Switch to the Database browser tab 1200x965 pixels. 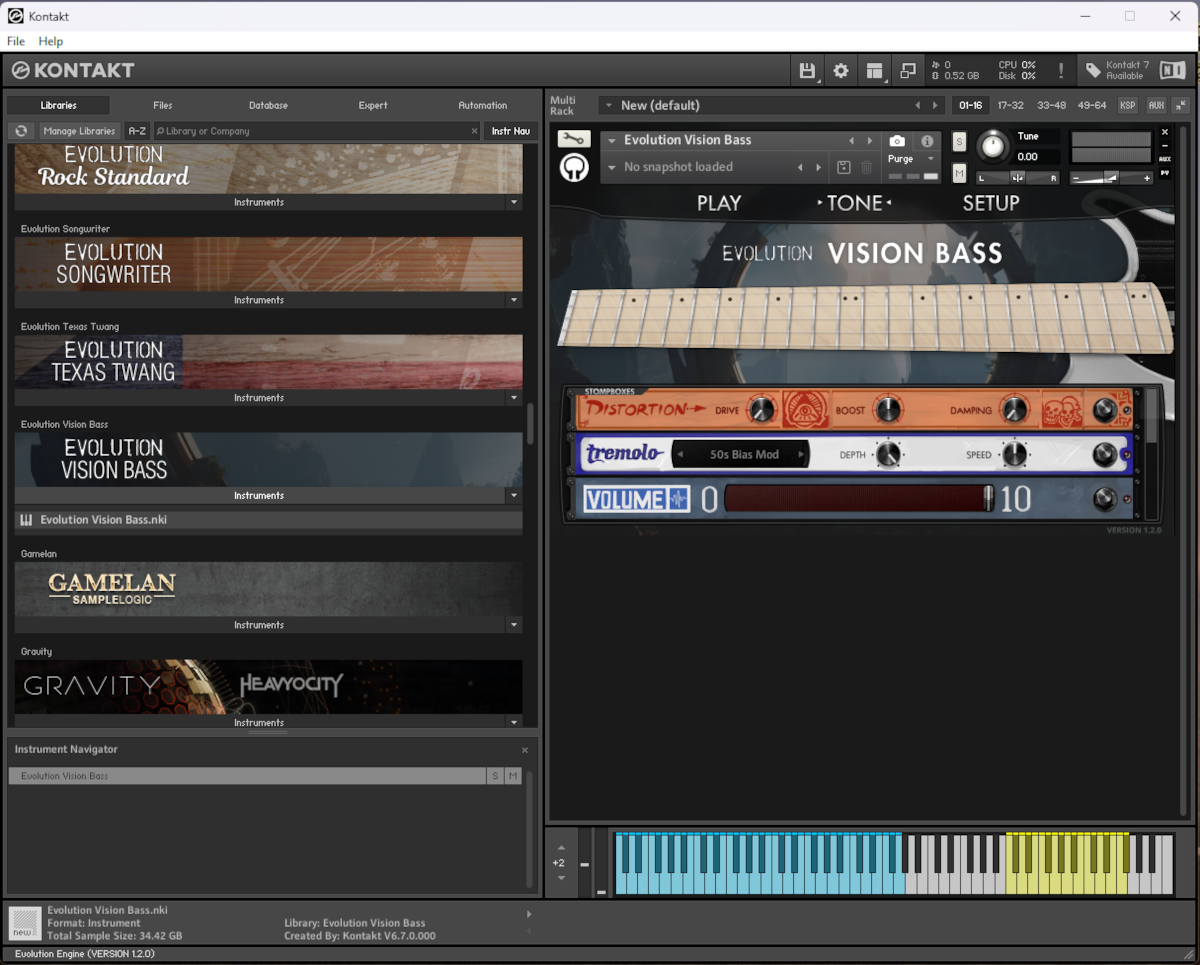(x=268, y=105)
